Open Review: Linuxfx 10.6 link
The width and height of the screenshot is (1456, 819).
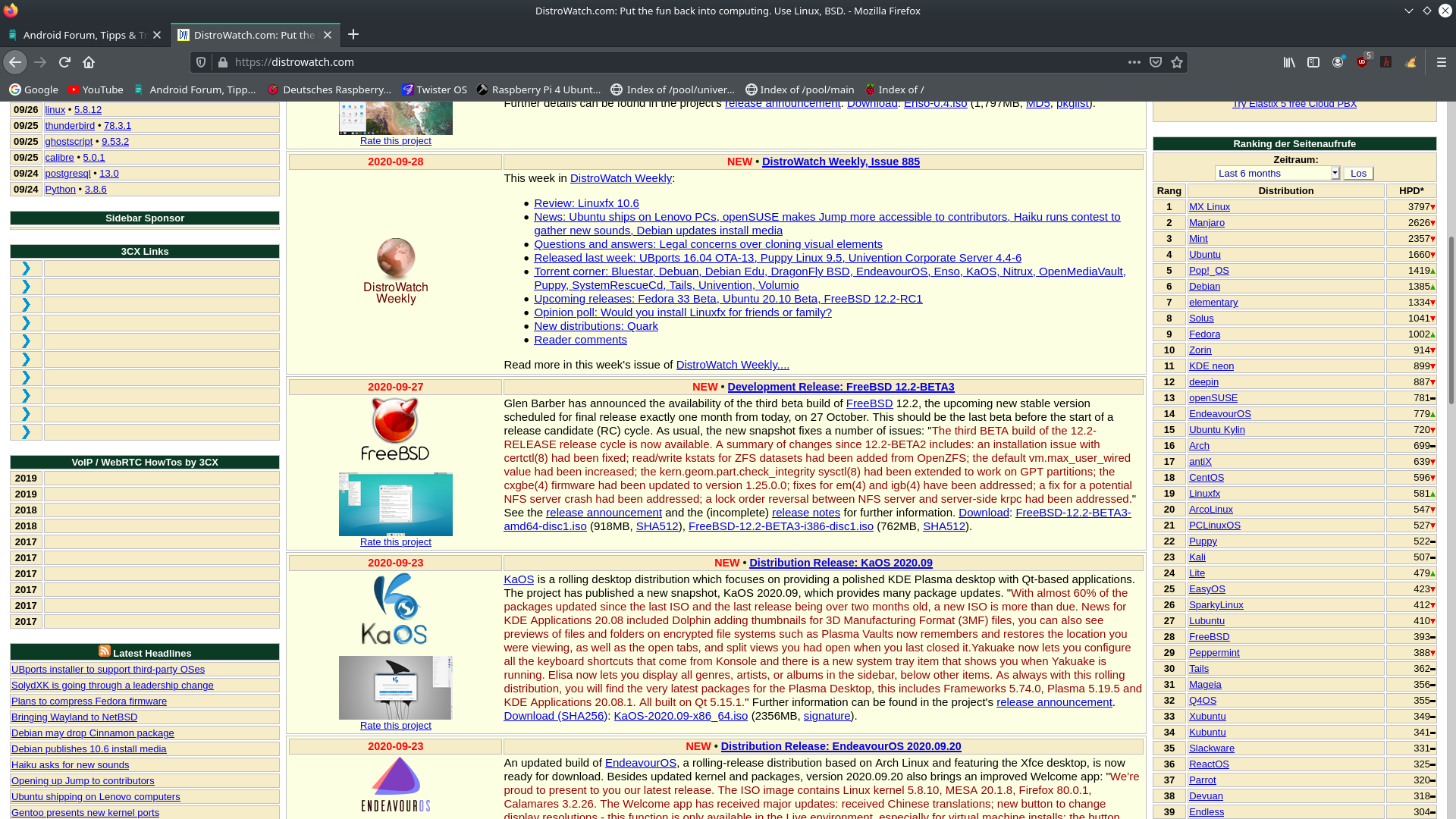(x=586, y=203)
